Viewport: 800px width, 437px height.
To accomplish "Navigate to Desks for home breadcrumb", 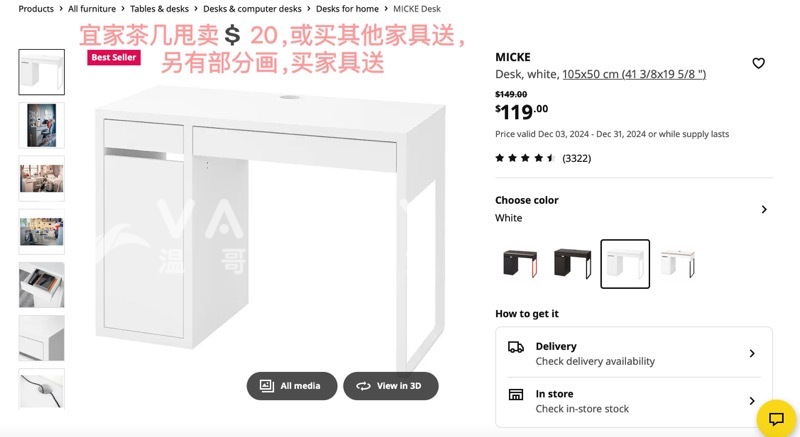I will (x=347, y=9).
